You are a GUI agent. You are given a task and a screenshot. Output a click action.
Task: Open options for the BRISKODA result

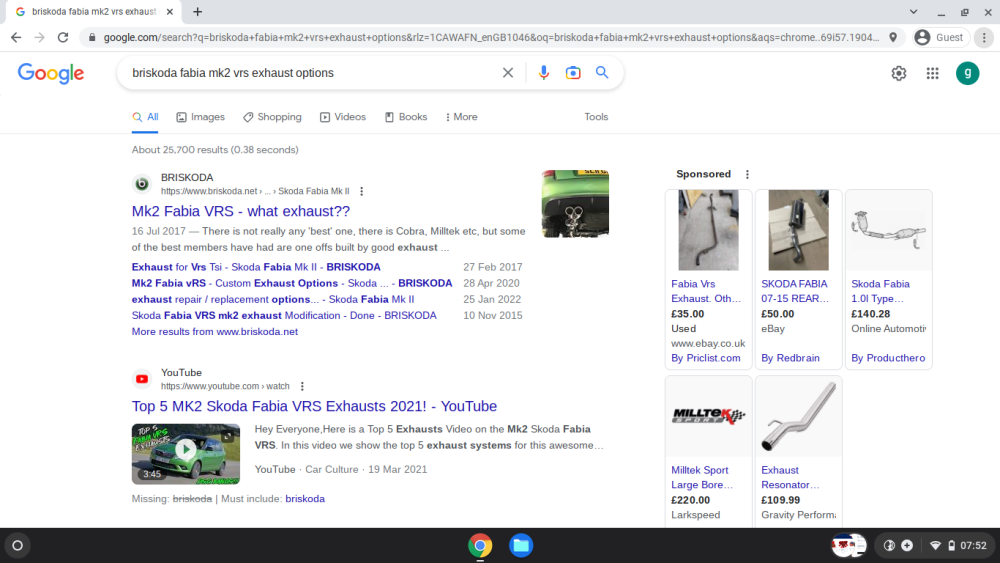(362, 191)
